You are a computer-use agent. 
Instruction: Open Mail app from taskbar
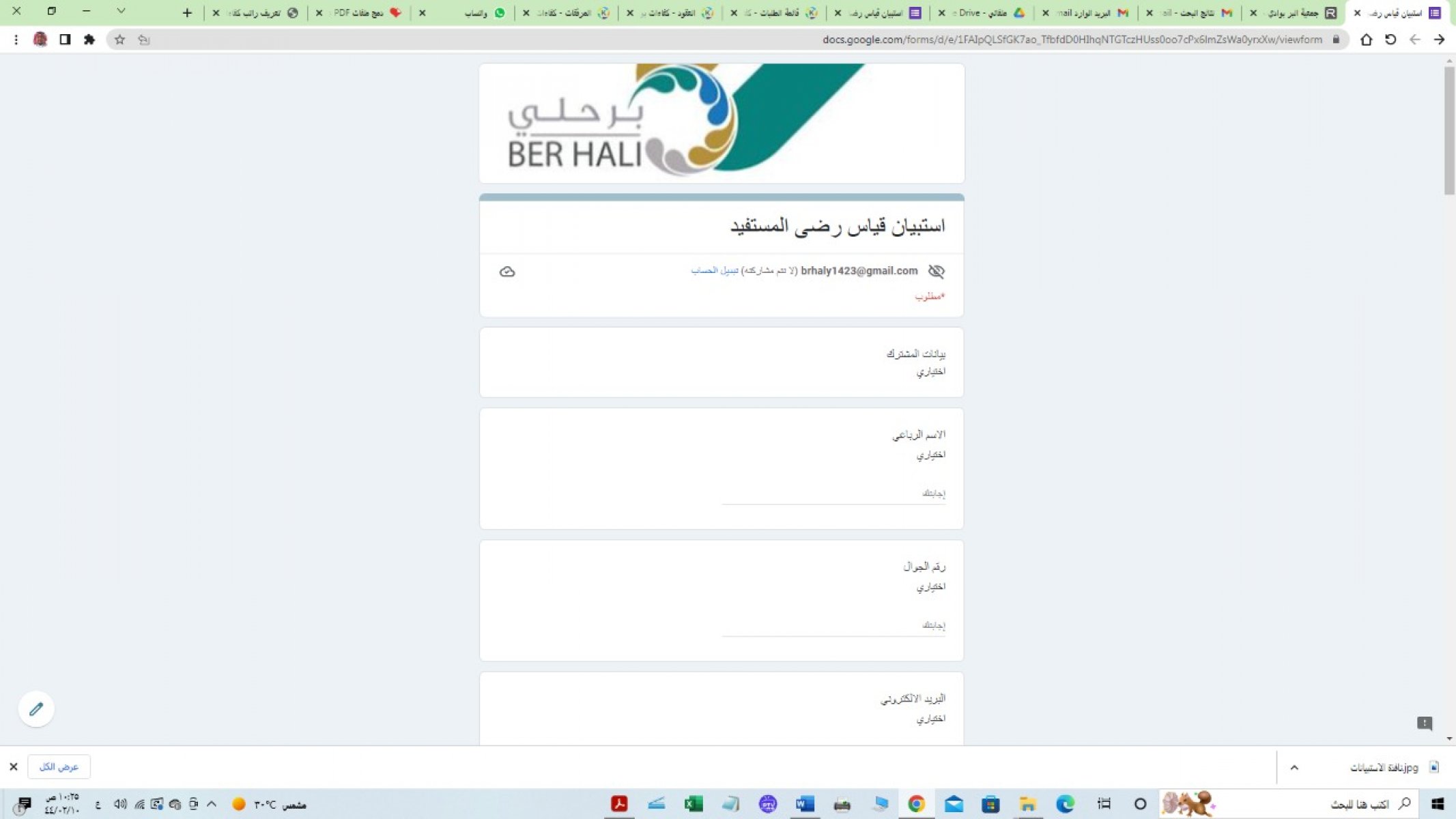point(954,804)
